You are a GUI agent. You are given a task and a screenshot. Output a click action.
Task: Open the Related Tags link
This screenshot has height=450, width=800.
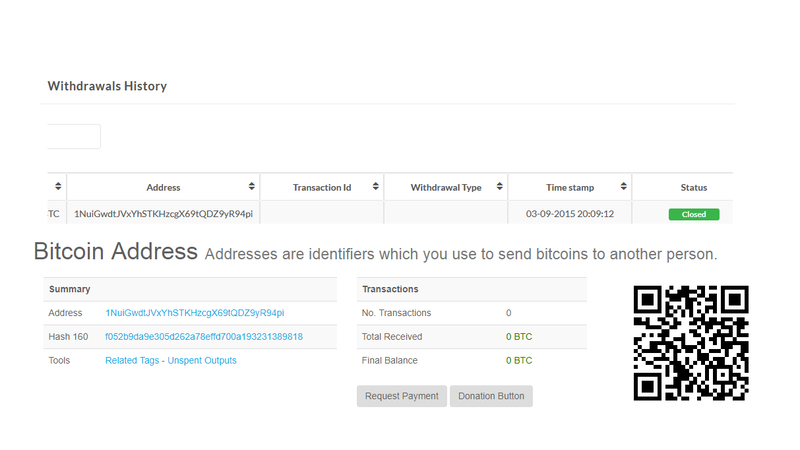point(132,360)
